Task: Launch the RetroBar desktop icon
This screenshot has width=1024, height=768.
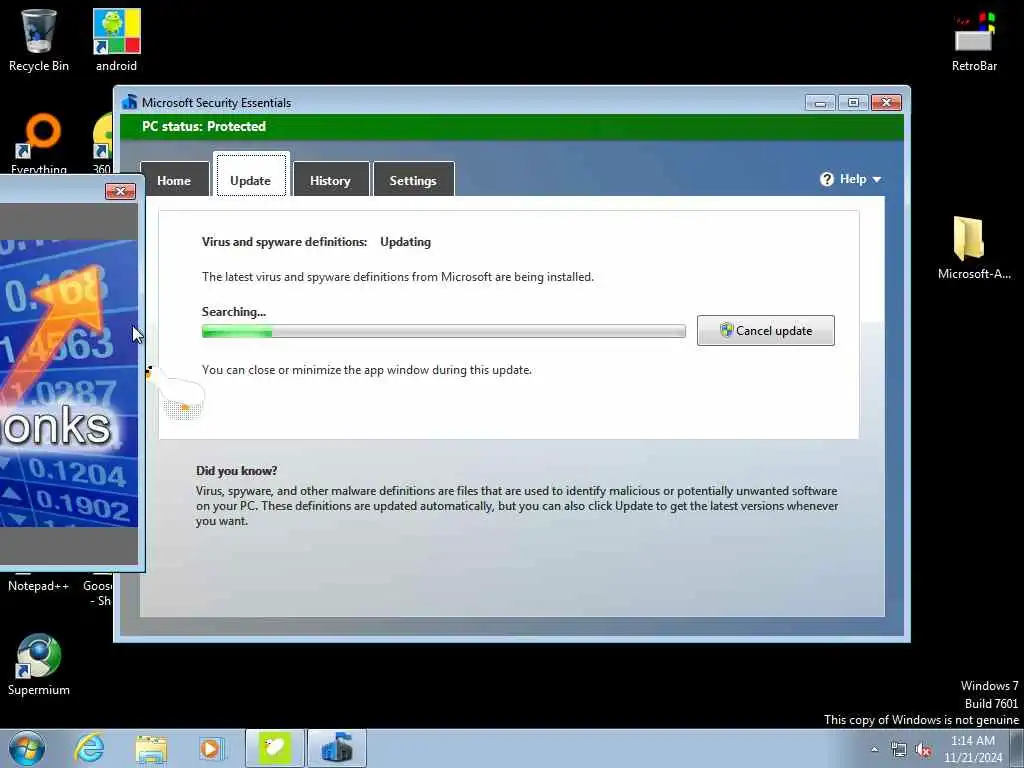Action: click(974, 39)
